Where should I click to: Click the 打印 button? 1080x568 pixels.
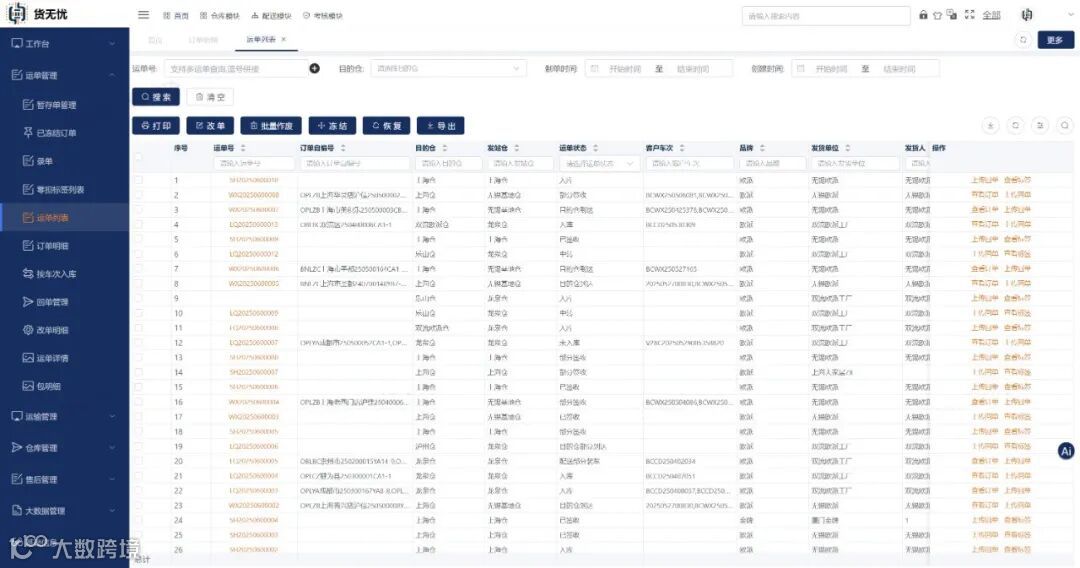[156, 125]
